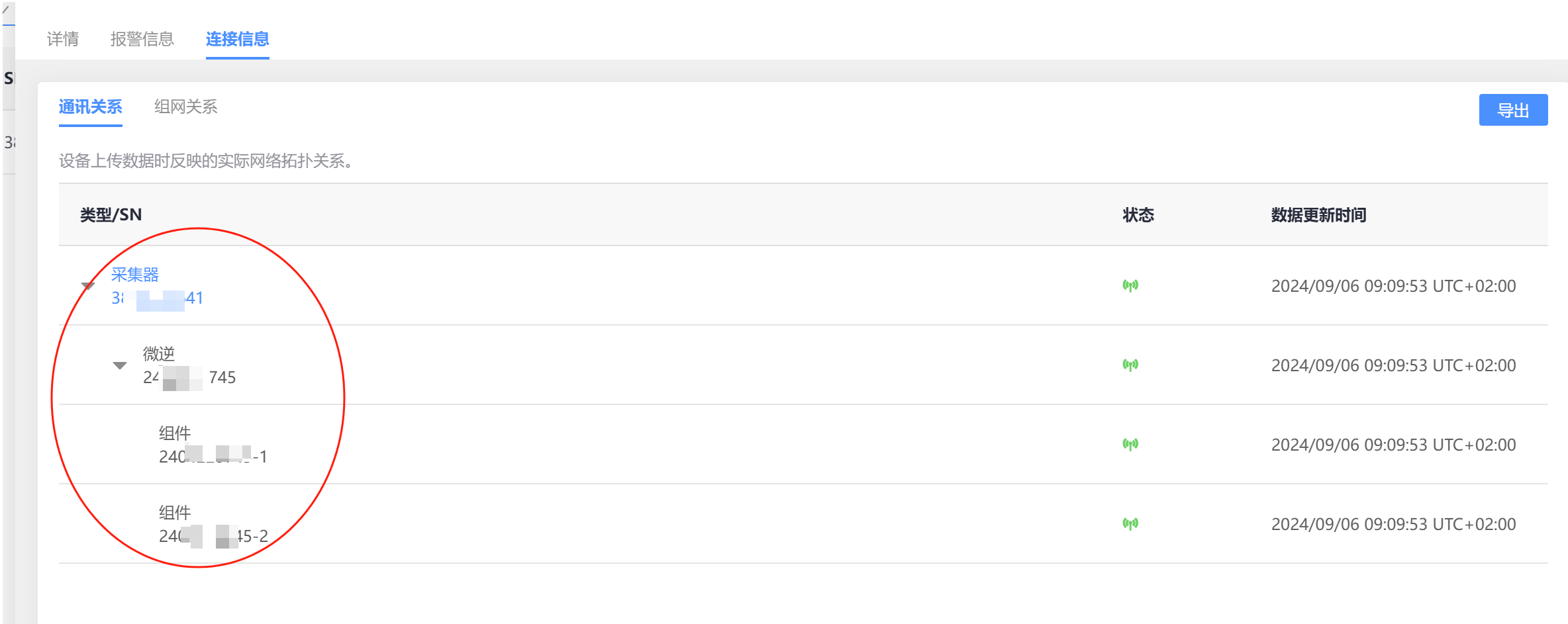This screenshot has height=624, width=1568.
Task: Click the 状态 column header
Action: tap(1138, 215)
